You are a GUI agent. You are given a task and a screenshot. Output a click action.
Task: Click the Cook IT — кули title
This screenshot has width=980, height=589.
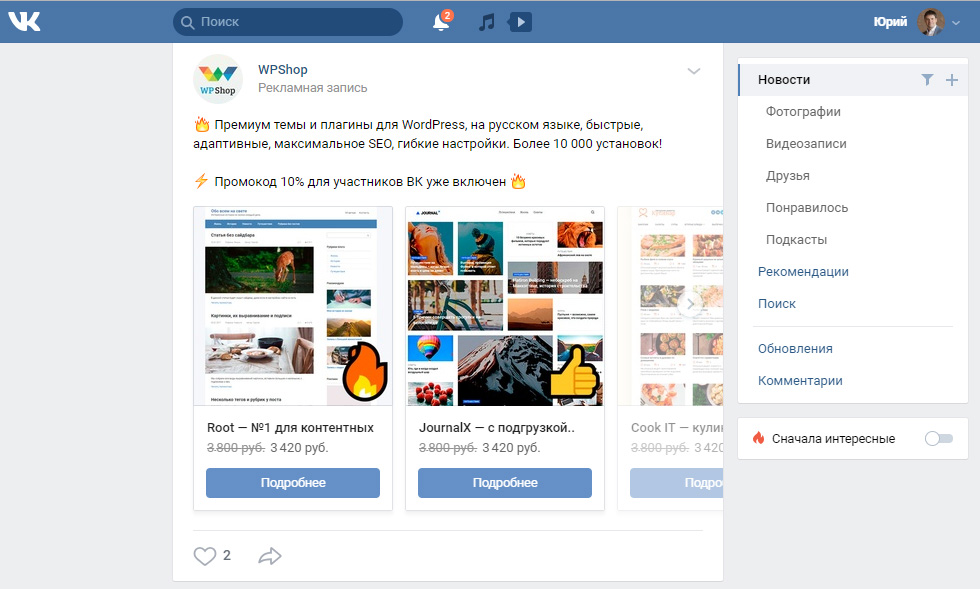[x=677, y=428]
